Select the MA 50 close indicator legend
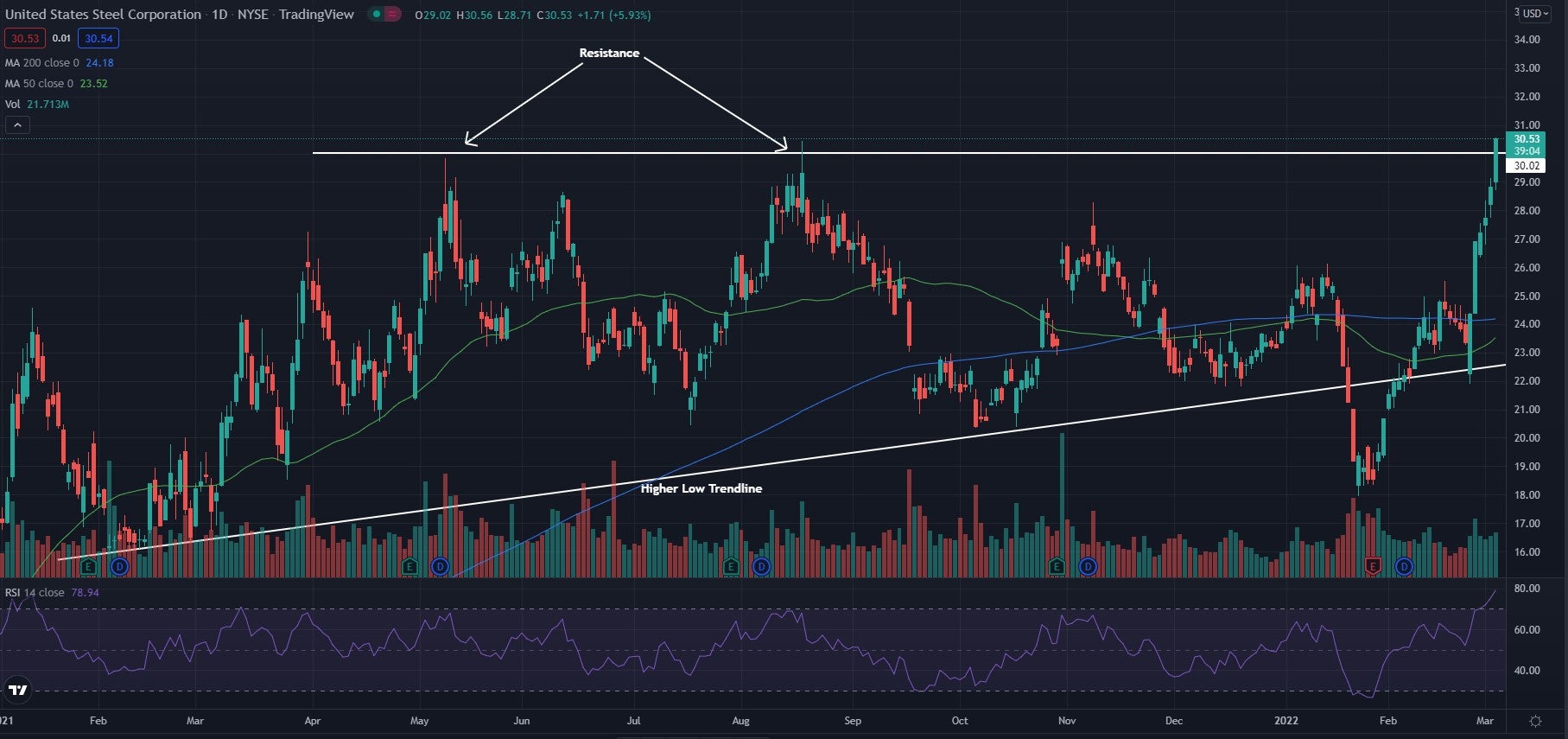The height and width of the screenshot is (739, 1568). 39,84
